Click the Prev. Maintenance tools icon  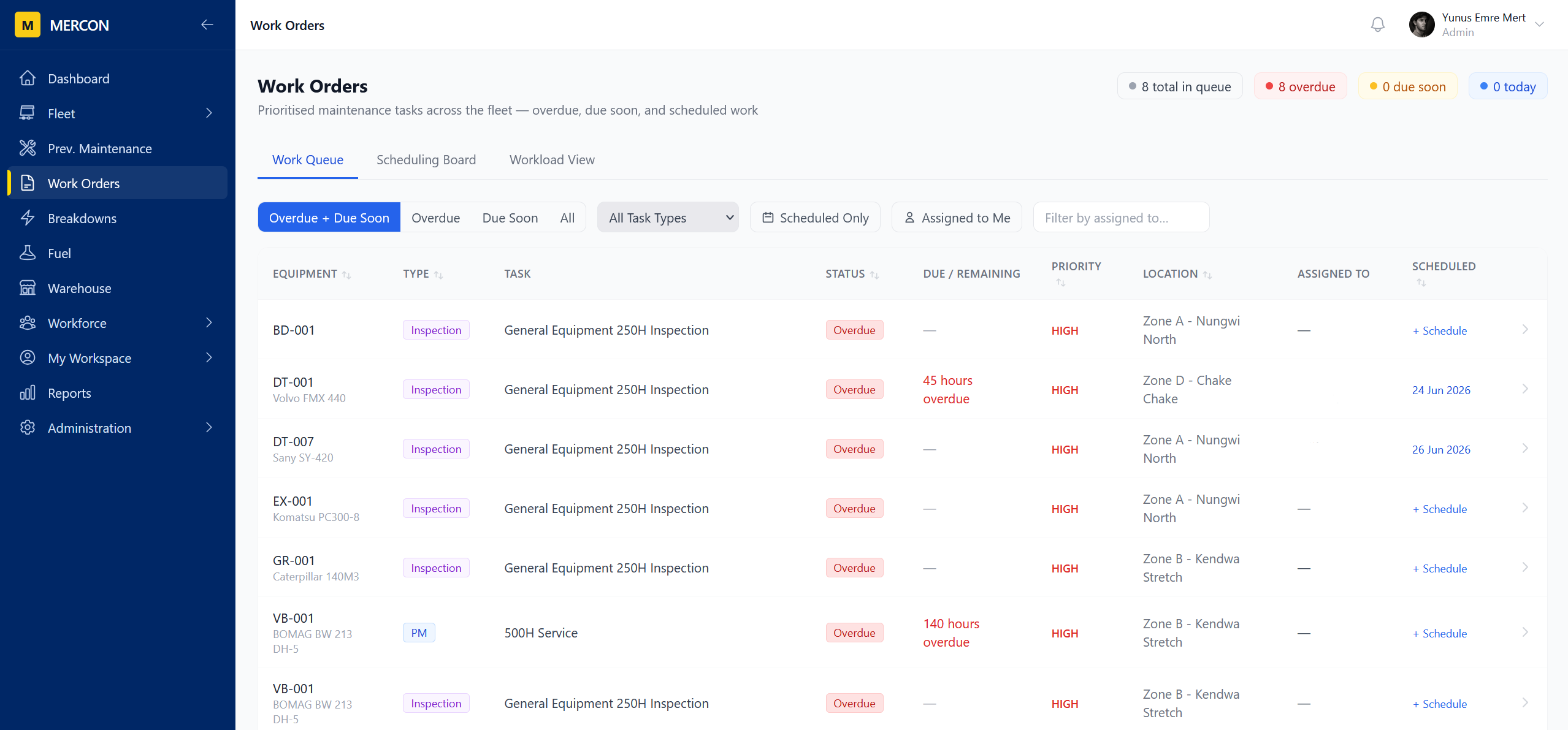[x=28, y=148]
